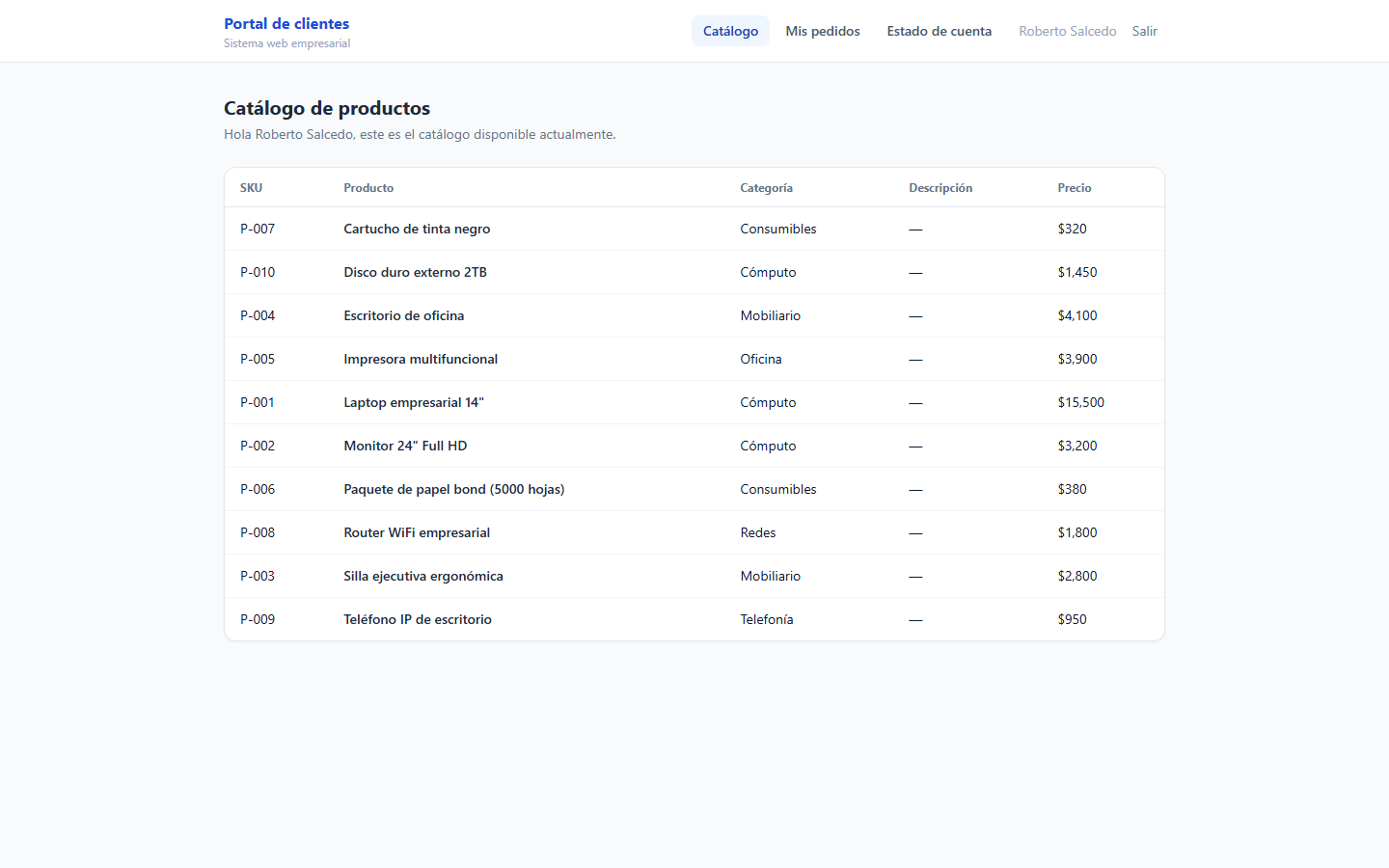Select SKU cell P-004
This screenshot has height=868, width=1389.
[x=258, y=315]
